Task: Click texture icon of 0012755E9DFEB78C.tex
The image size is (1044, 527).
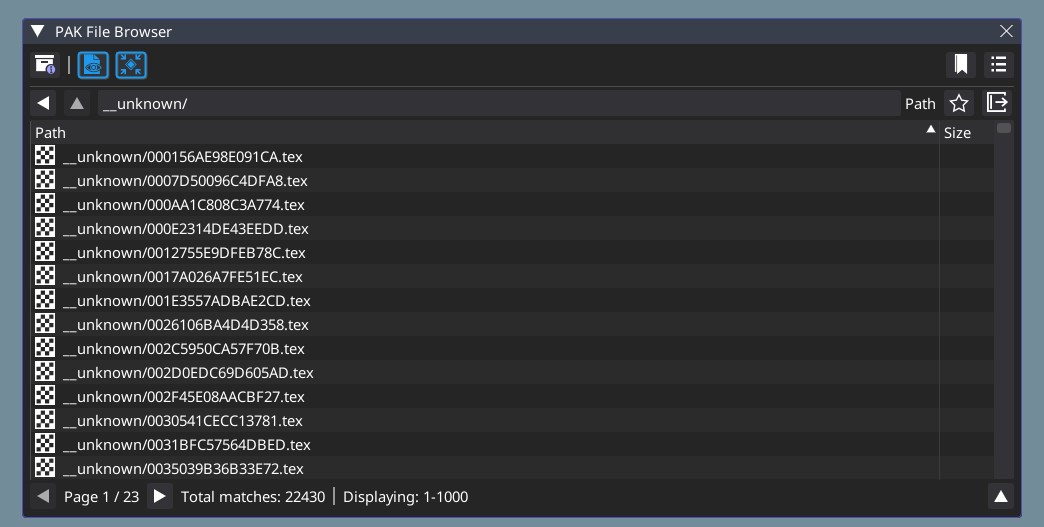Action: (x=45, y=252)
